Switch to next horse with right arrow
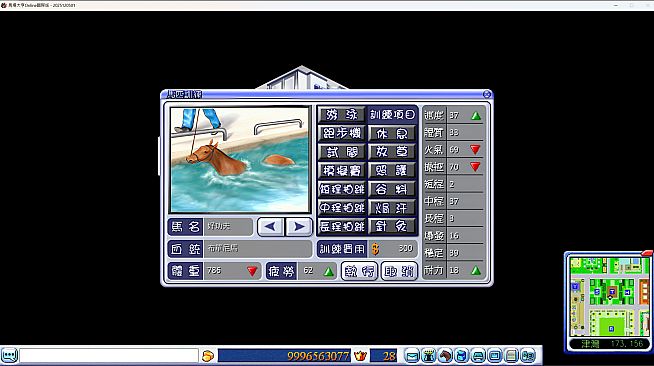The image size is (654, 366). click(x=299, y=227)
